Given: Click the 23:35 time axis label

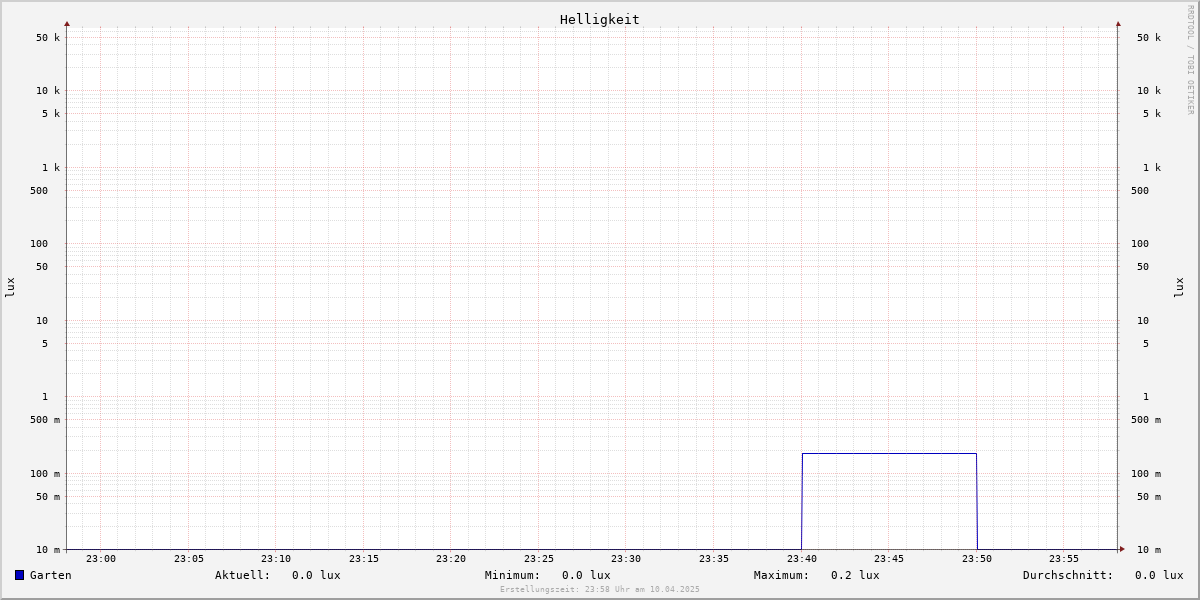Looking at the screenshot, I should coord(714,559).
